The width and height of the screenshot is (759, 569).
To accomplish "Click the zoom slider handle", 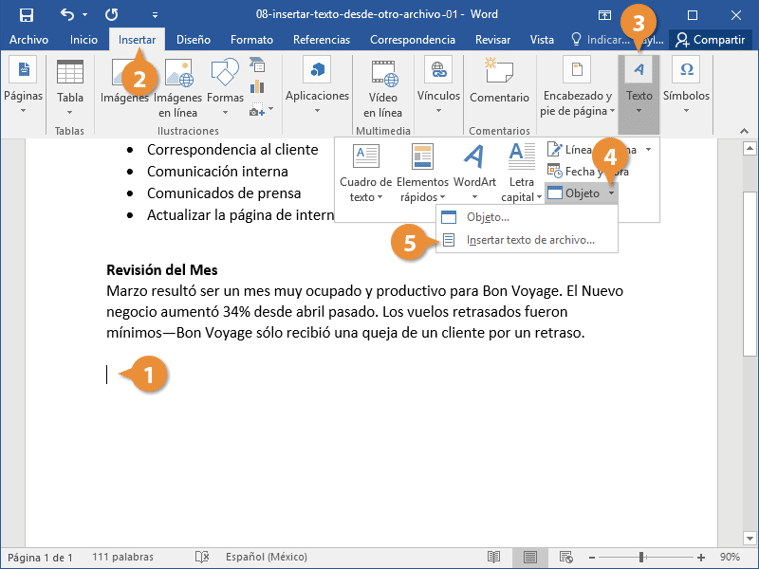I will point(641,557).
